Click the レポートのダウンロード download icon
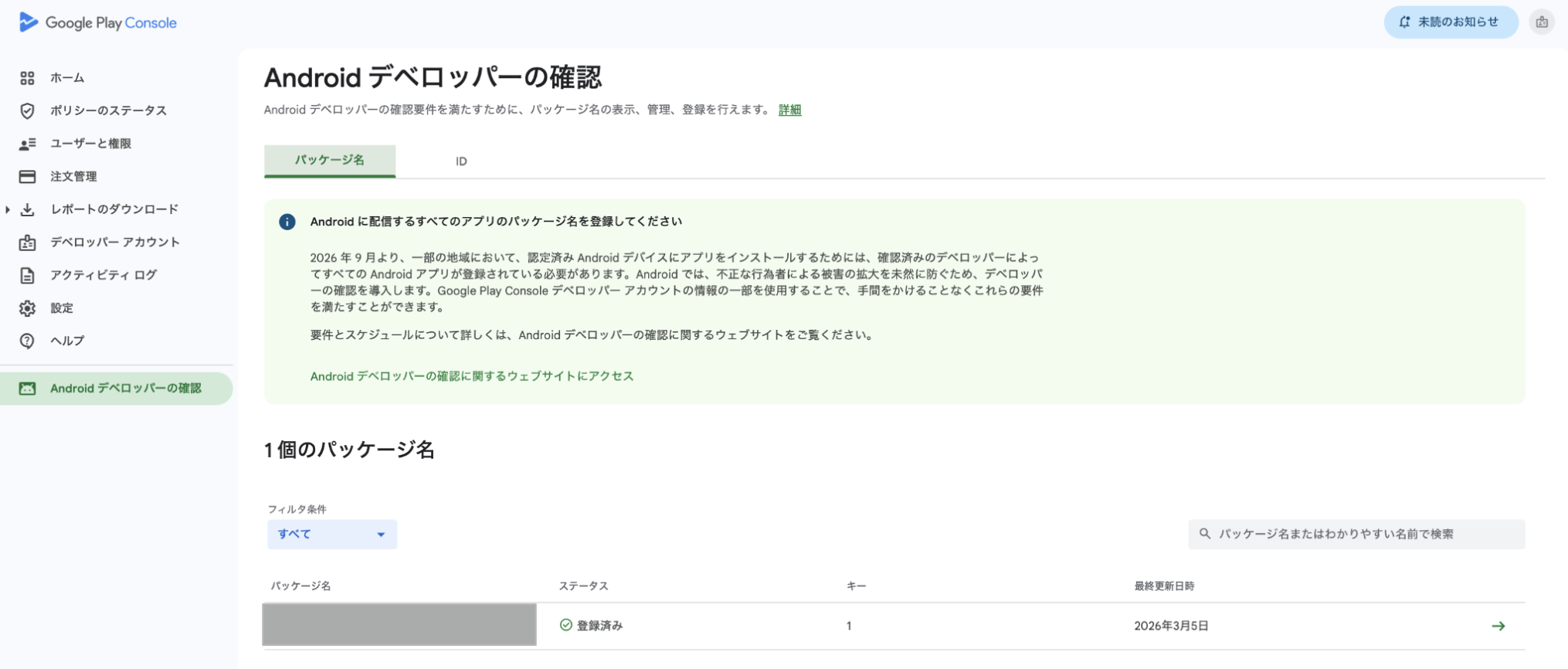Viewport: 1568px width, 669px height. tap(27, 209)
